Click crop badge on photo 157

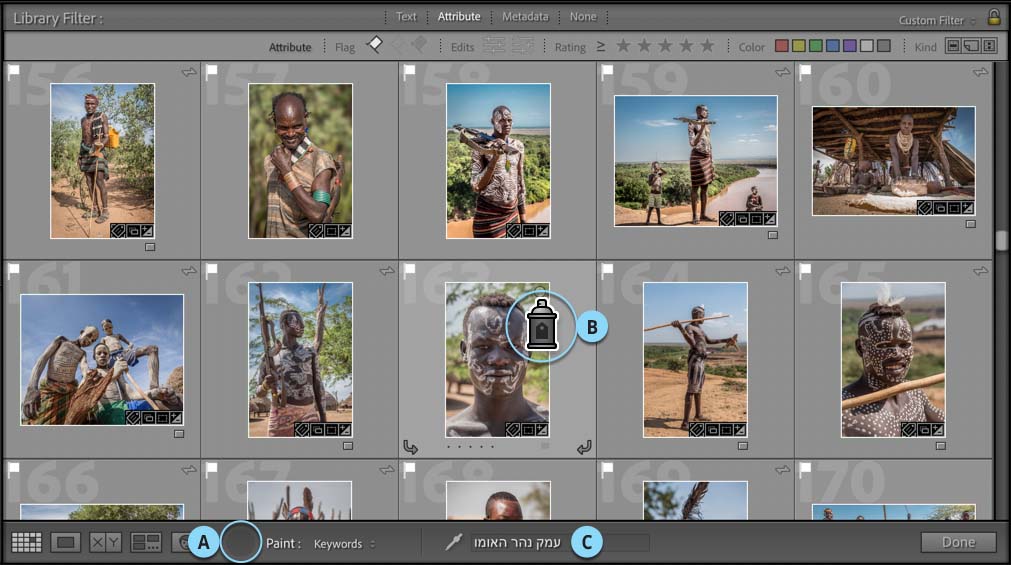pyautogui.click(x=331, y=231)
